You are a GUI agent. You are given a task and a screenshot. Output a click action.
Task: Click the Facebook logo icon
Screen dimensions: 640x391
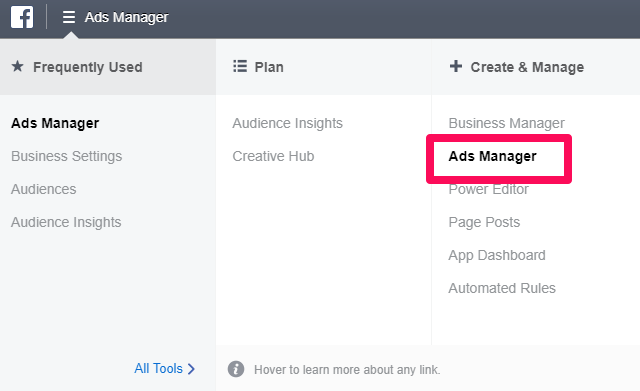coord(22,17)
